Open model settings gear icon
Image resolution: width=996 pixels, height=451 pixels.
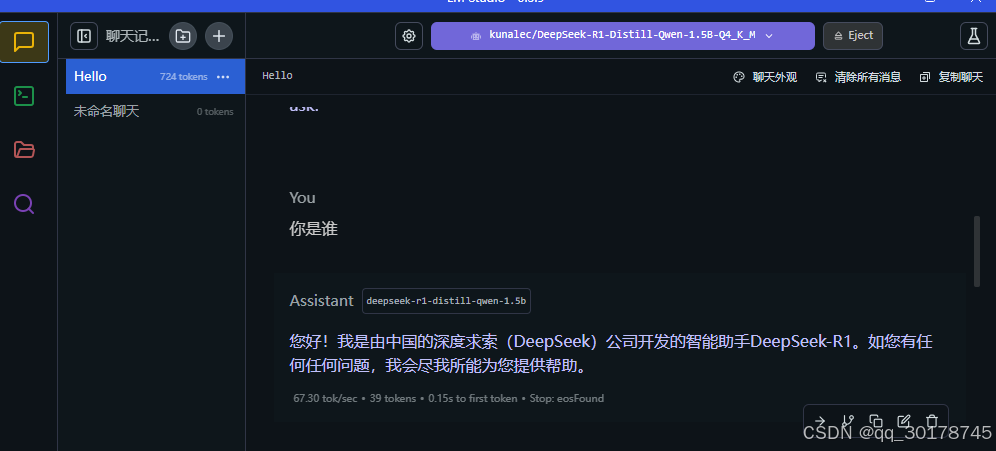[x=409, y=36]
